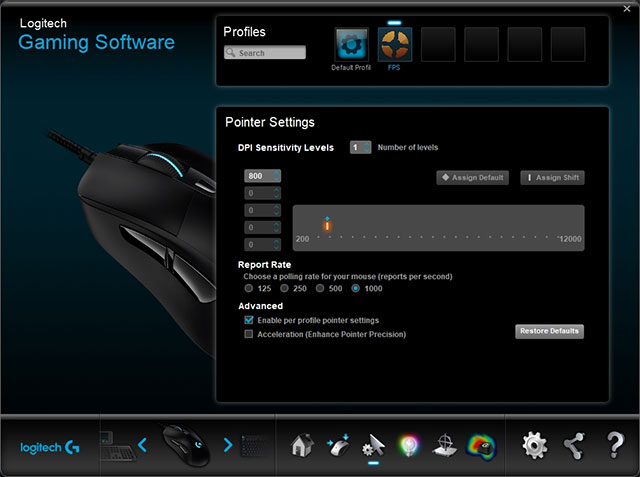The image size is (640, 477).
Task: Select the pointer settings cursor-gear icon
Action: pyautogui.click(x=373, y=444)
